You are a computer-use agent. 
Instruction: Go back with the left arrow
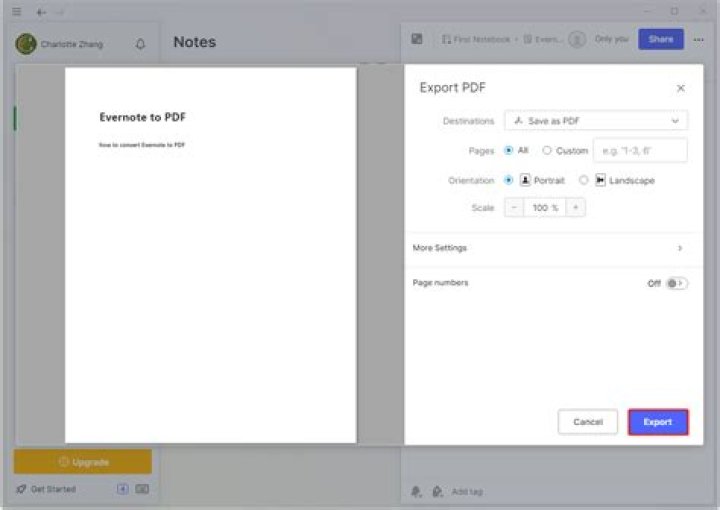tap(41, 12)
